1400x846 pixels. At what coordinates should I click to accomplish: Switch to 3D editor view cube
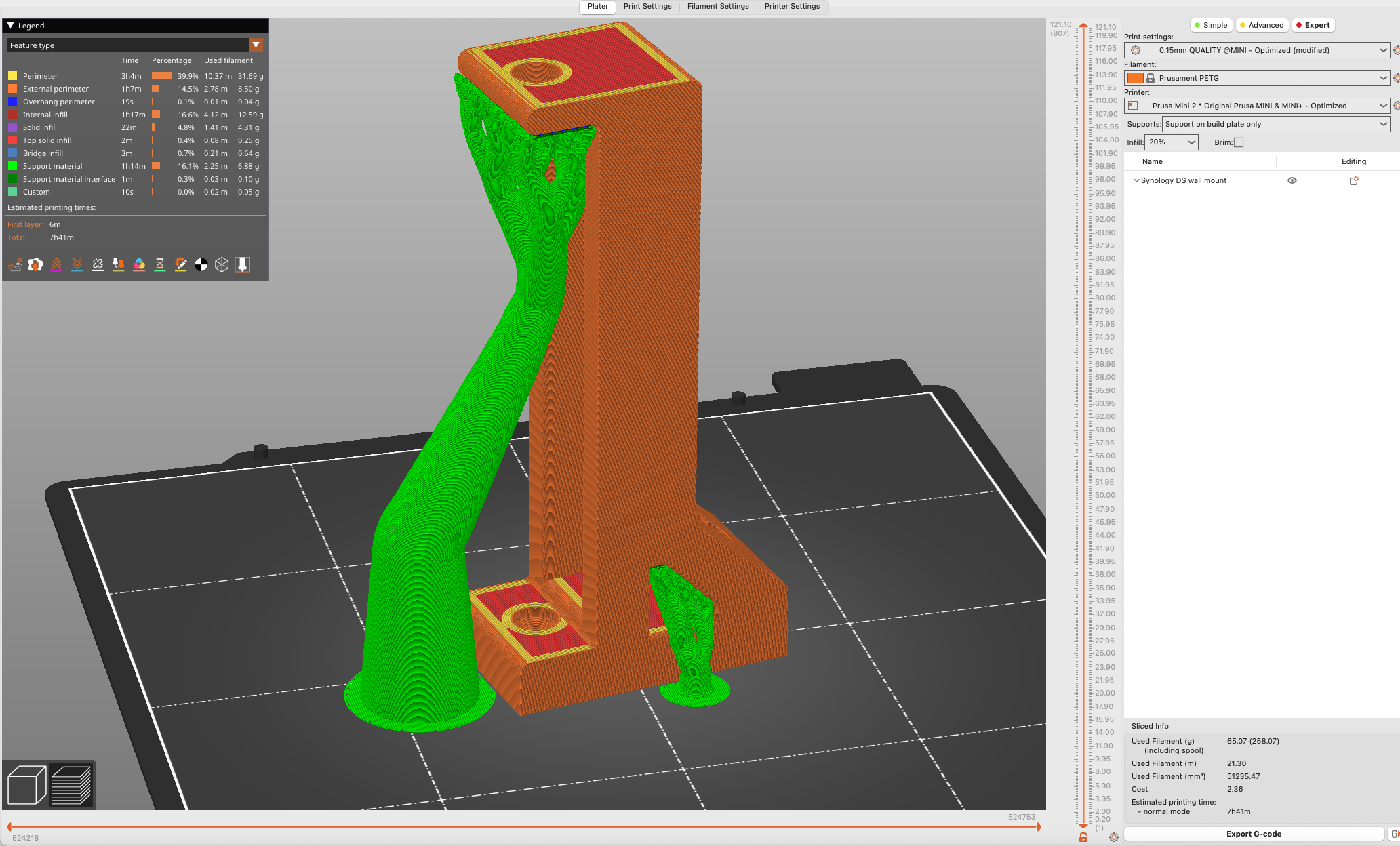click(x=26, y=785)
